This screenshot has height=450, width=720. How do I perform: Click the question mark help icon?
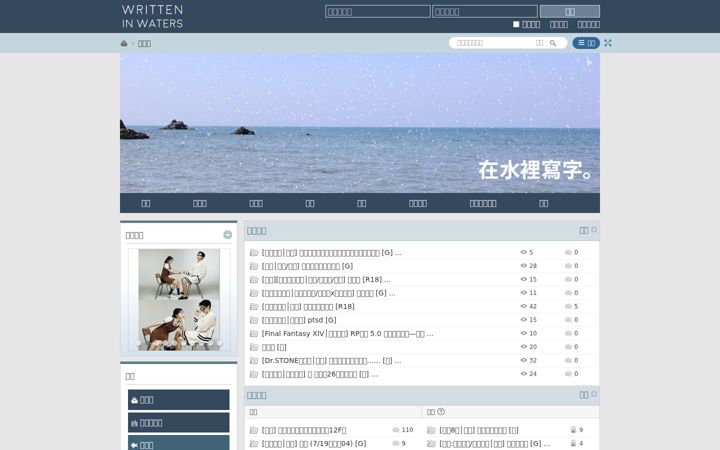click(441, 411)
